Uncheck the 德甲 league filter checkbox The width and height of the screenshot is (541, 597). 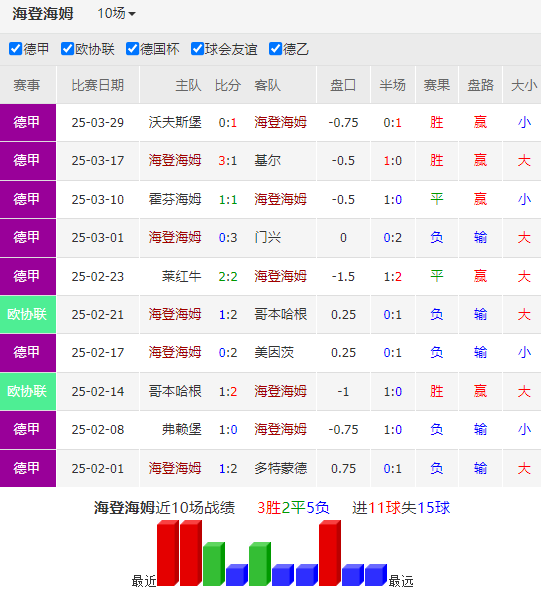16,49
